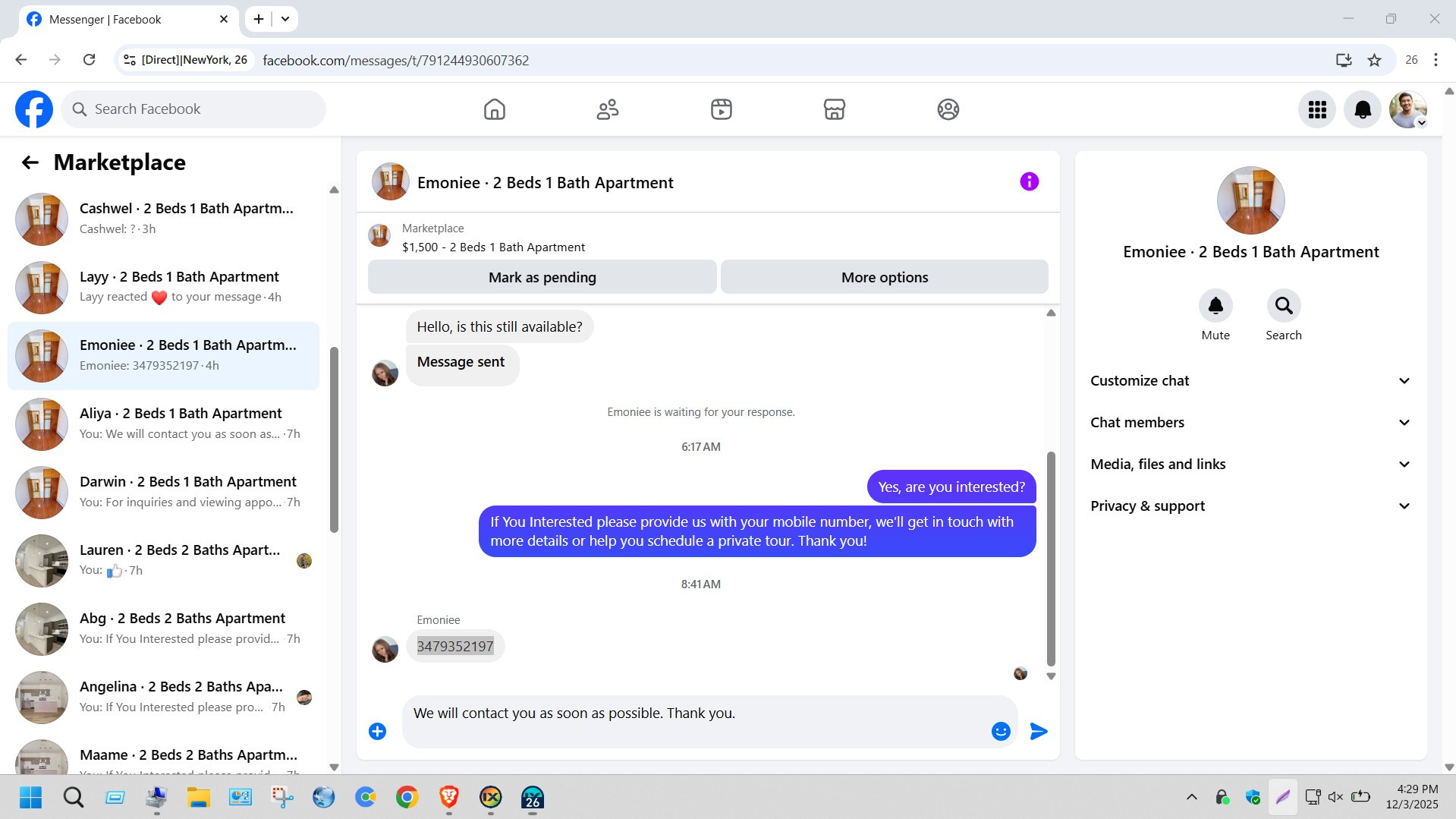Bookmark this page with star icon
The height and width of the screenshot is (819, 1456).
(x=1374, y=60)
